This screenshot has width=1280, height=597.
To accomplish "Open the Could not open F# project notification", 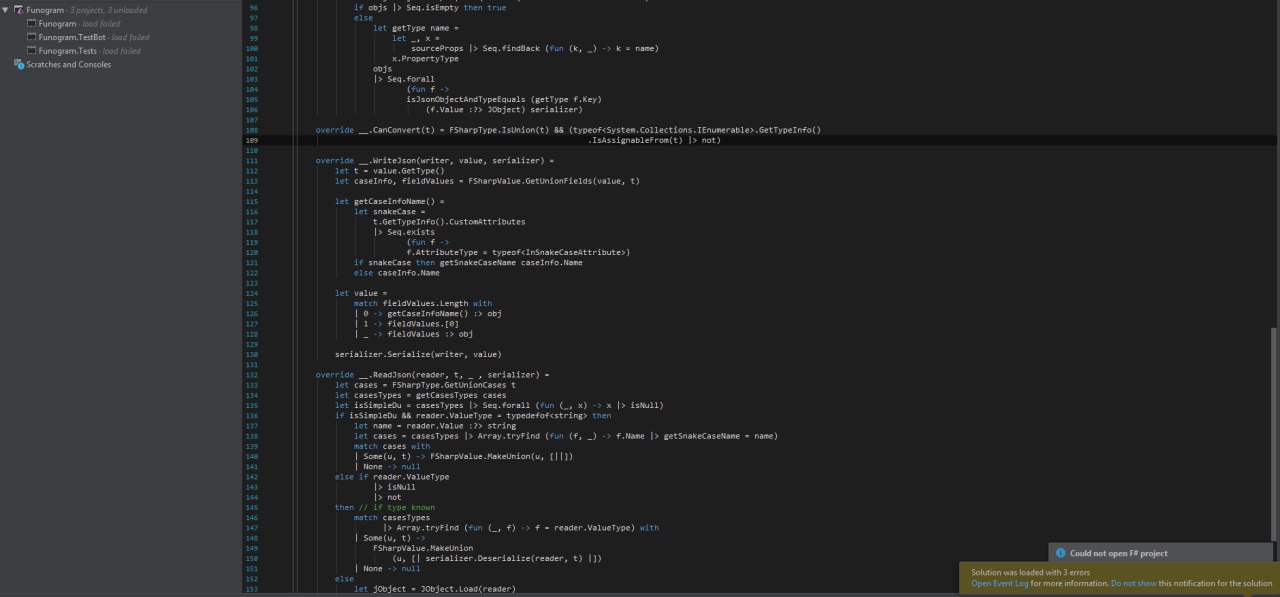I will click(1162, 553).
